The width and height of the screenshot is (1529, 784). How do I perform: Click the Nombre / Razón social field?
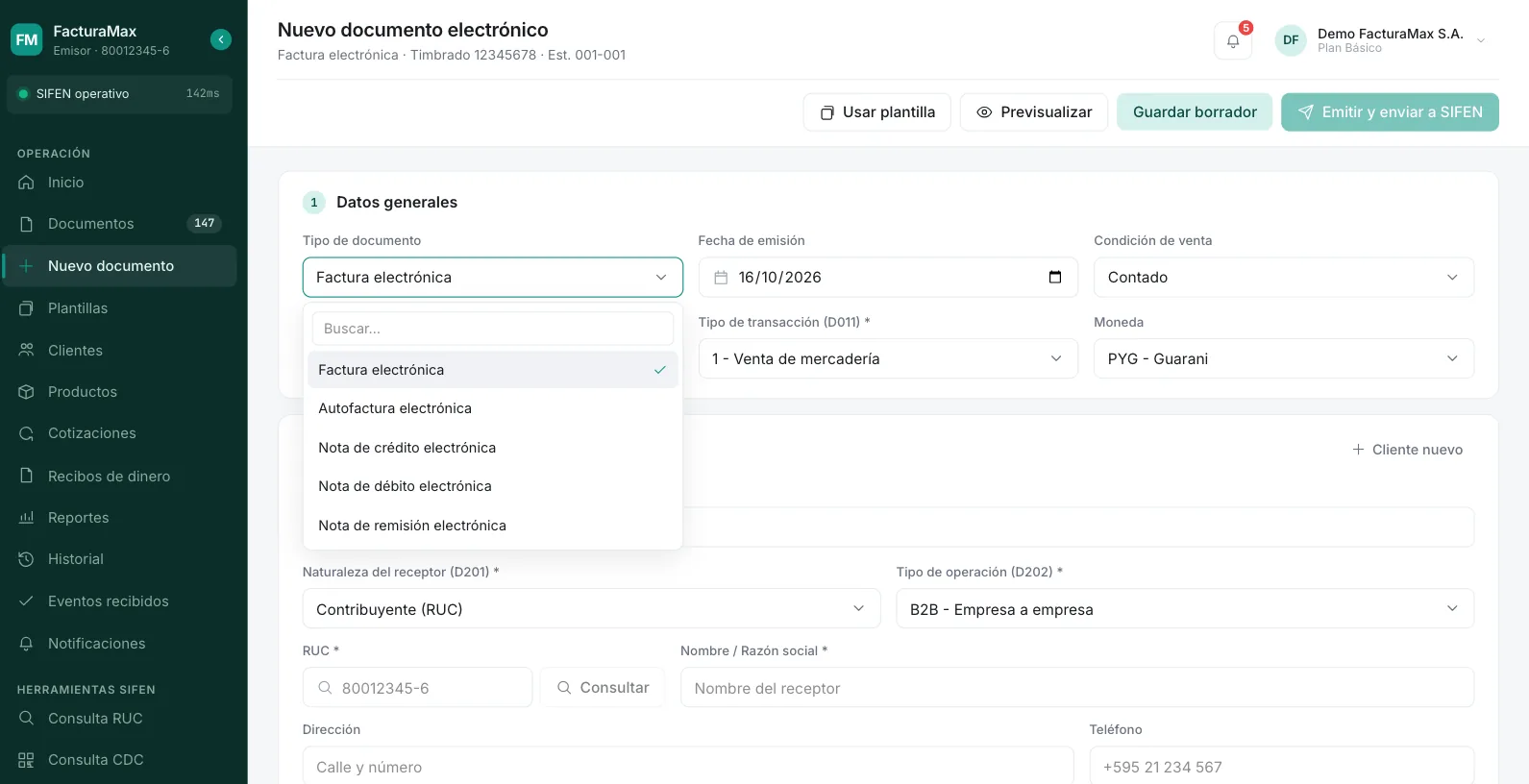1077,688
